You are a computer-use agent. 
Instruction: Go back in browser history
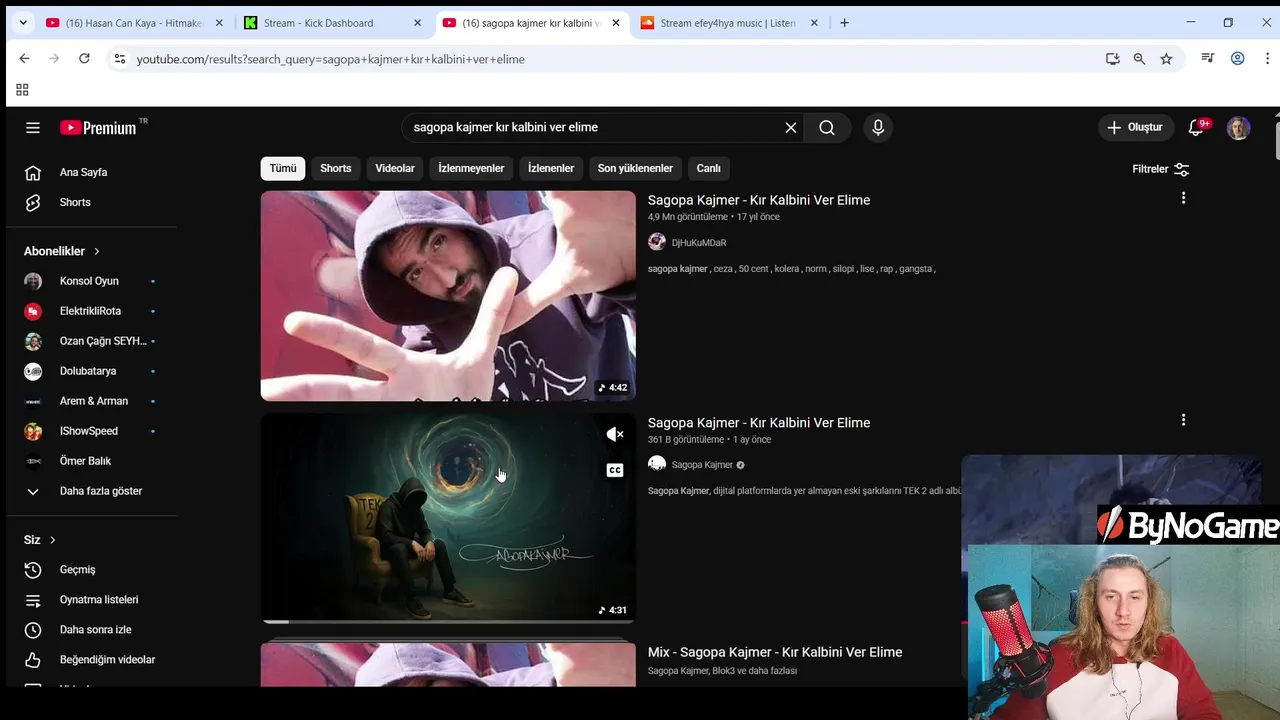click(x=24, y=59)
